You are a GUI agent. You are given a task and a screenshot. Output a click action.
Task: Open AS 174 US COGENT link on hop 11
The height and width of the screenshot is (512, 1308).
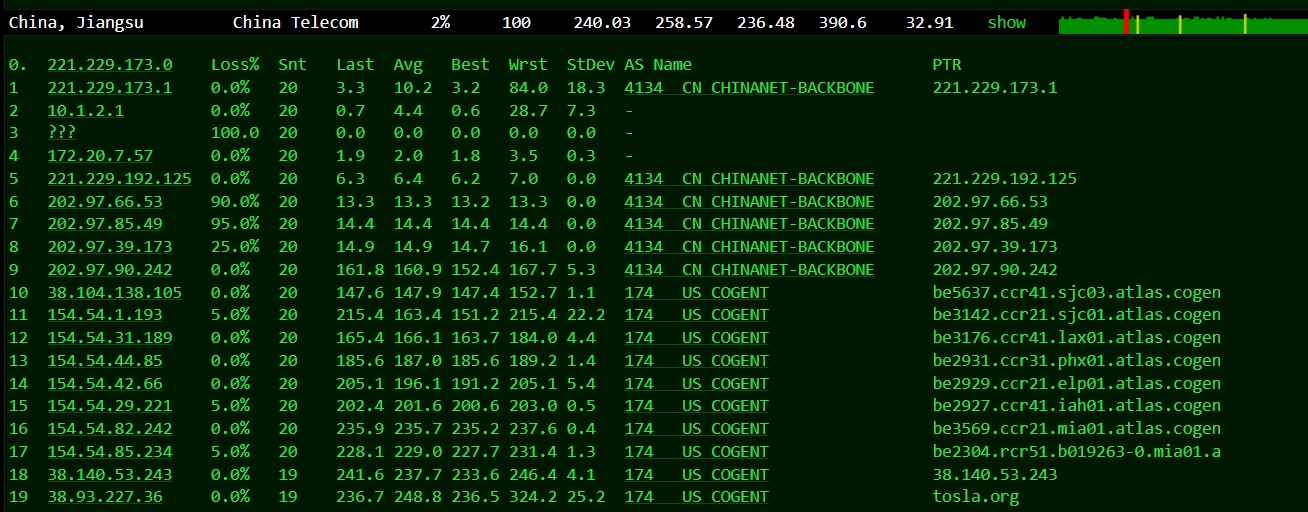(x=697, y=315)
